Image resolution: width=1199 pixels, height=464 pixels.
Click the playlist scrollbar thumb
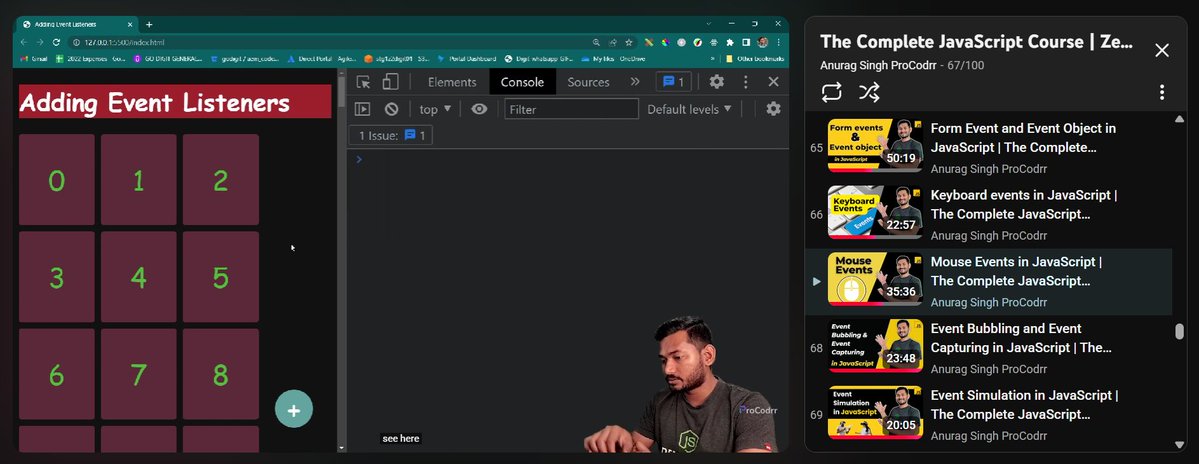coord(1179,331)
